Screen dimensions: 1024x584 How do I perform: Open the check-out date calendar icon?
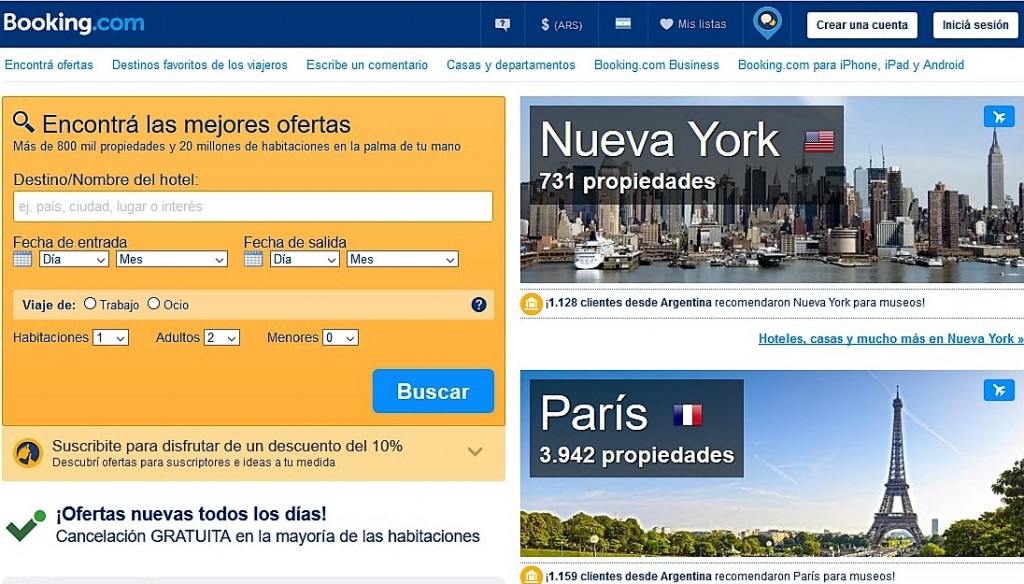[x=254, y=259]
